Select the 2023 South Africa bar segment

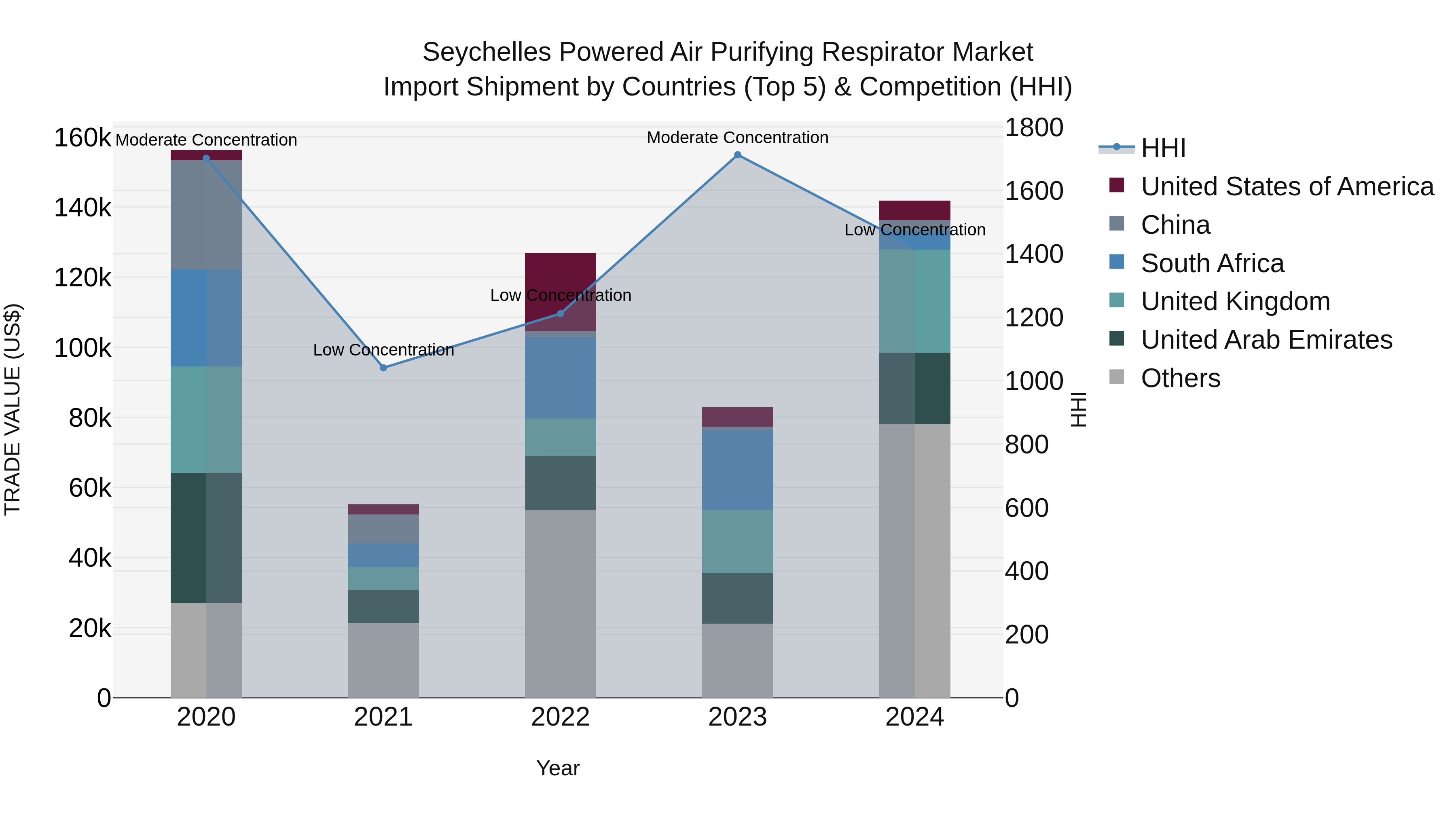click(x=738, y=470)
